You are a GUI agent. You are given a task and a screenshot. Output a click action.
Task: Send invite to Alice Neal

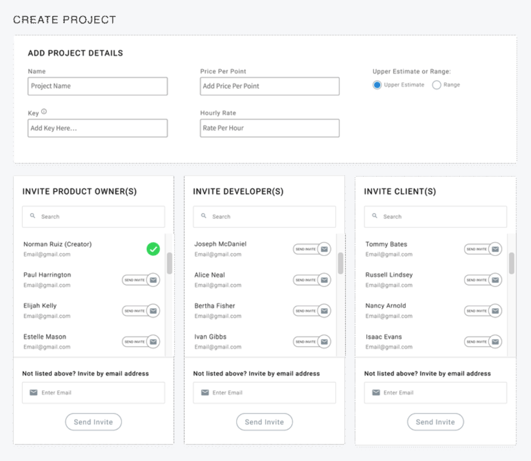point(312,280)
